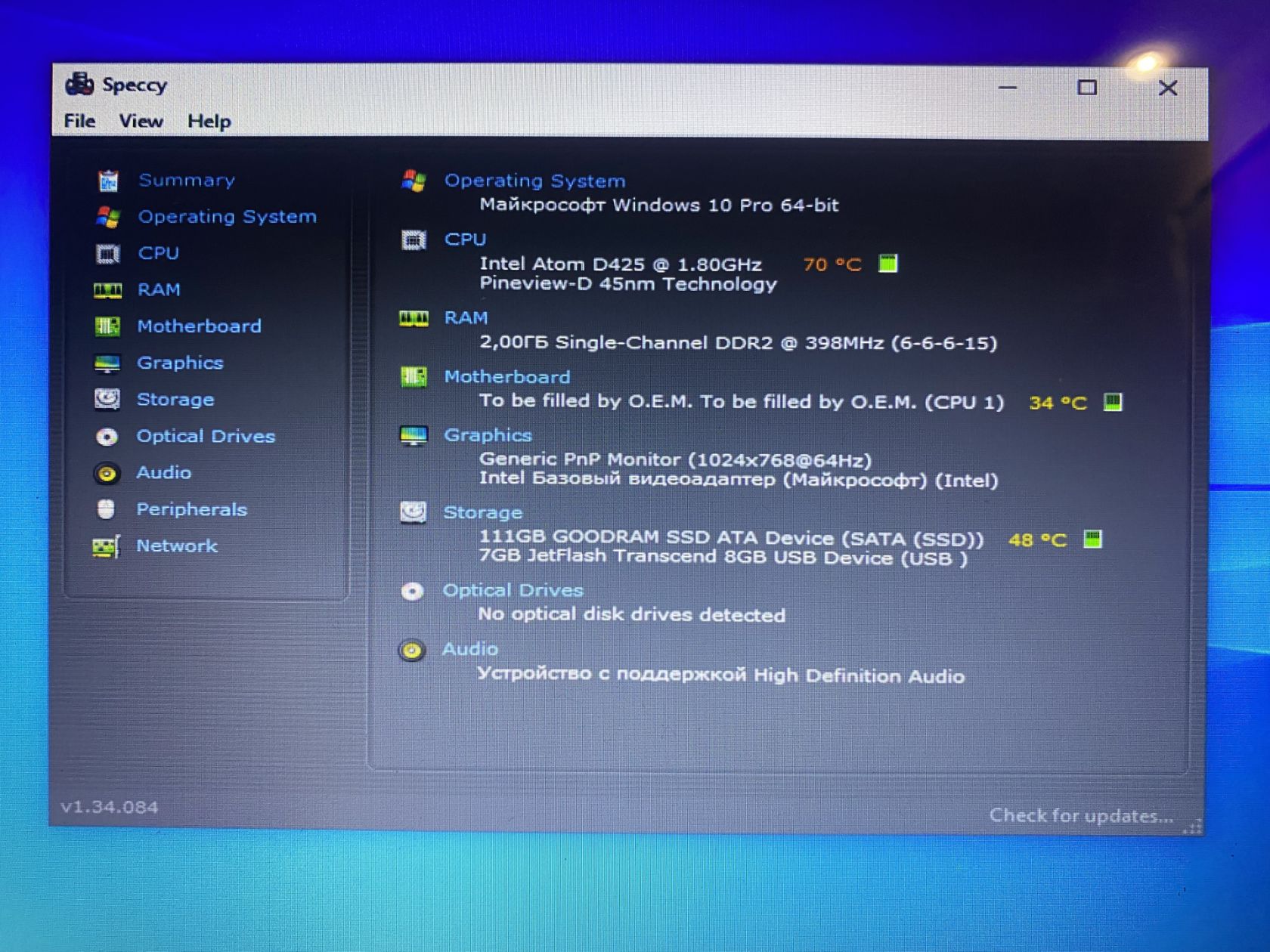Open Storage via its hard drive icon
Screen dimensions: 1270x952
[x=107, y=399]
